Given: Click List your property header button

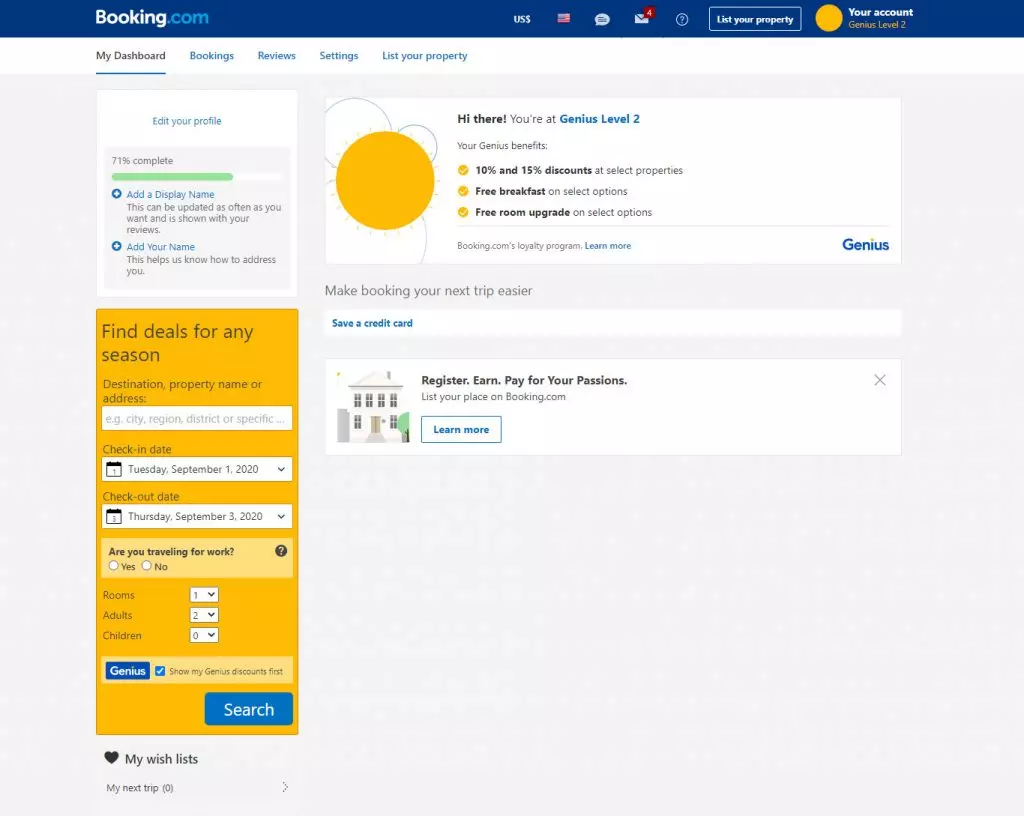Looking at the screenshot, I should tap(755, 19).
